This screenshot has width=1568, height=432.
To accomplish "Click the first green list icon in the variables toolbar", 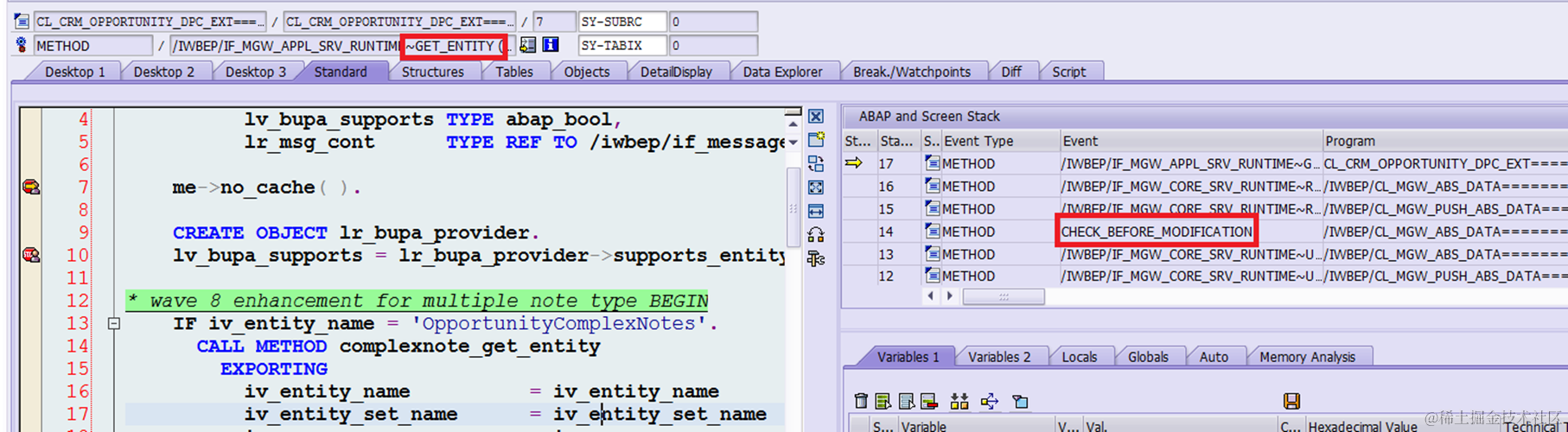I will (x=883, y=401).
